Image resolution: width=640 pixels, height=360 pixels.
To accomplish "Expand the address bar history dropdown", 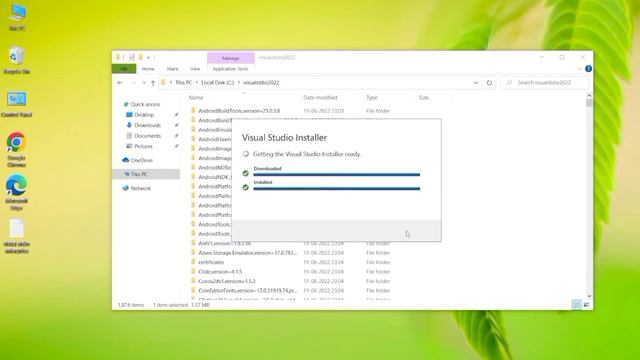I will (x=476, y=82).
